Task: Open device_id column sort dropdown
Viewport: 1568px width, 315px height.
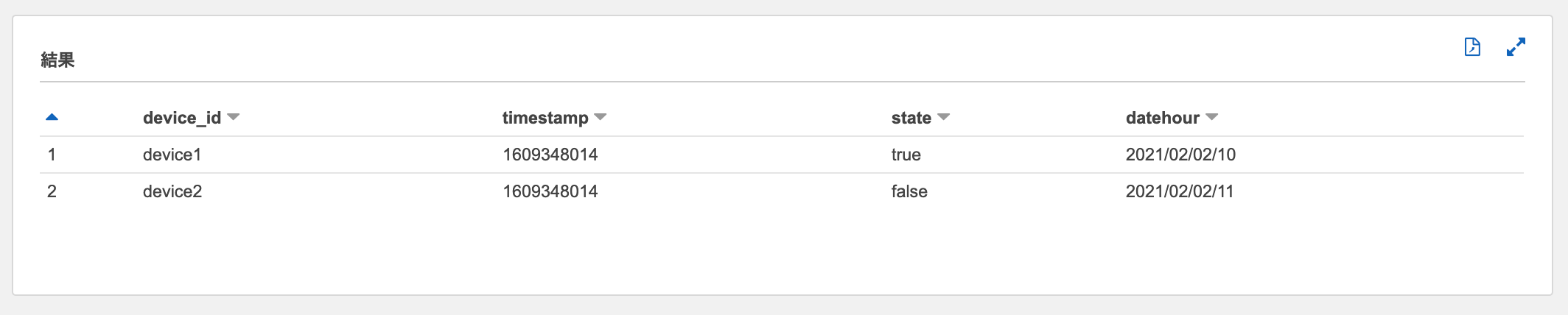Action: 234,117
